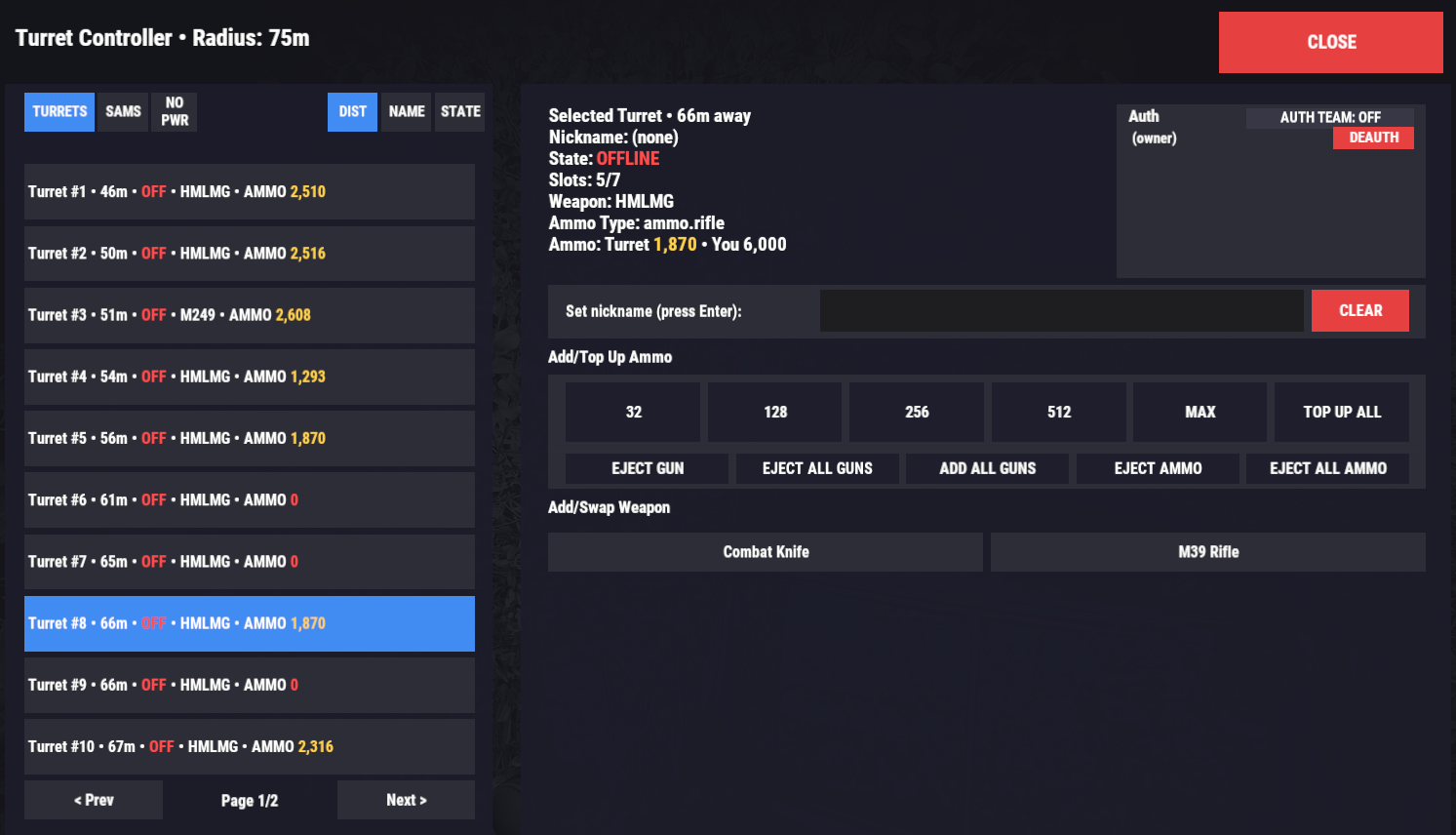The width and height of the screenshot is (1456, 835).
Task: Focus the Set nickname input field
Action: click(1061, 311)
